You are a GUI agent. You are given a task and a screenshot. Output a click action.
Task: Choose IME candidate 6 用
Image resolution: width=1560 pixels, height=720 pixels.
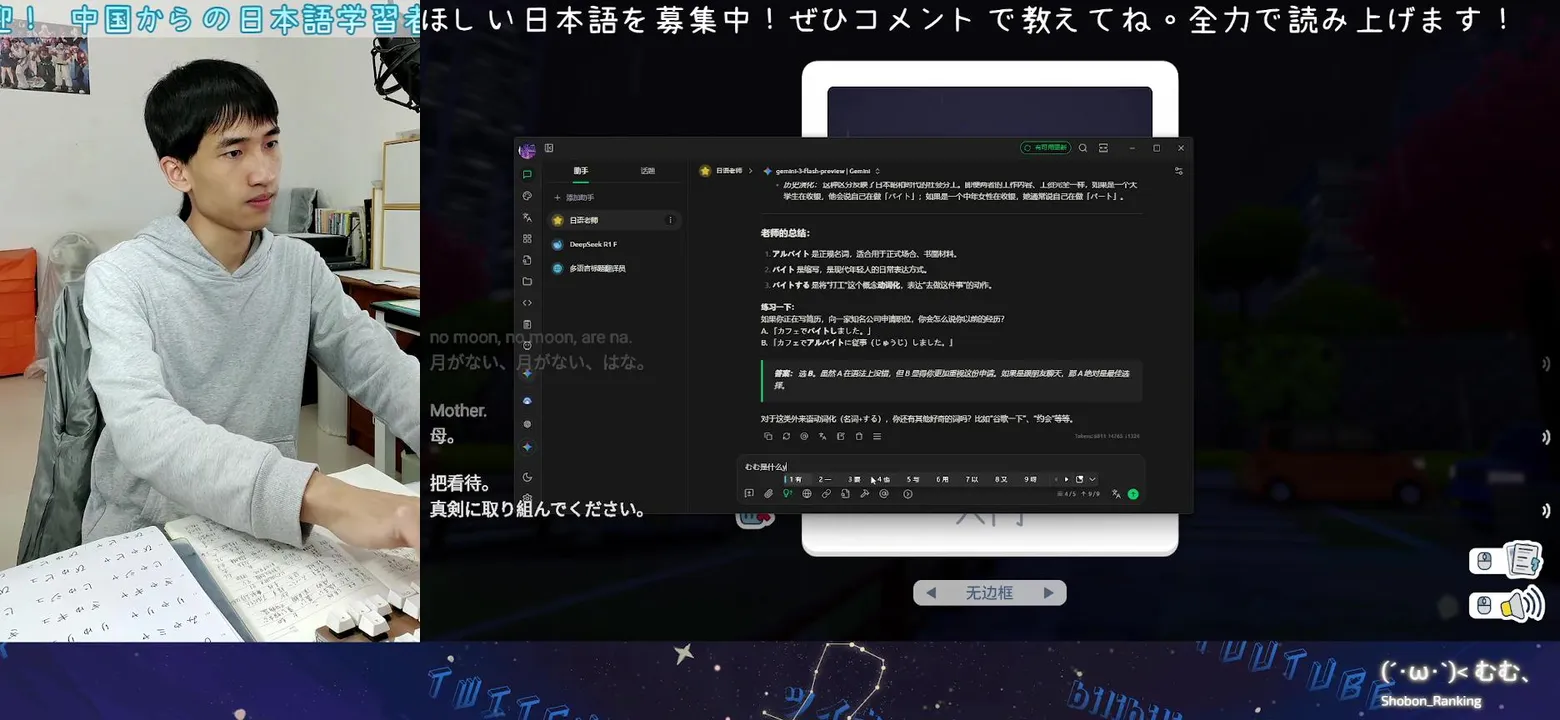point(942,479)
